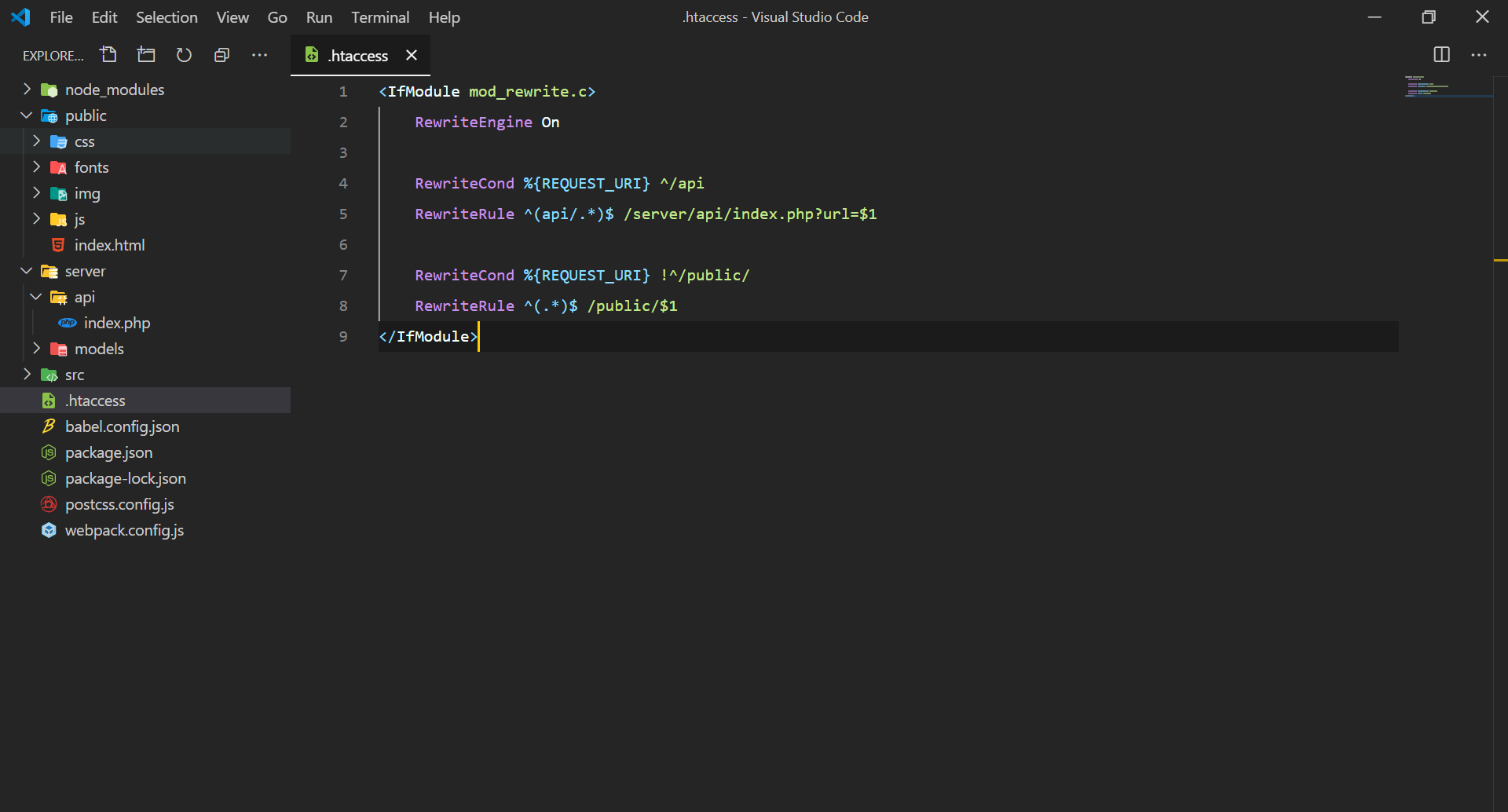1508x812 pixels.
Task: Click the HTML icon beside index.html
Action: pyautogui.click(x=58, y=245)
